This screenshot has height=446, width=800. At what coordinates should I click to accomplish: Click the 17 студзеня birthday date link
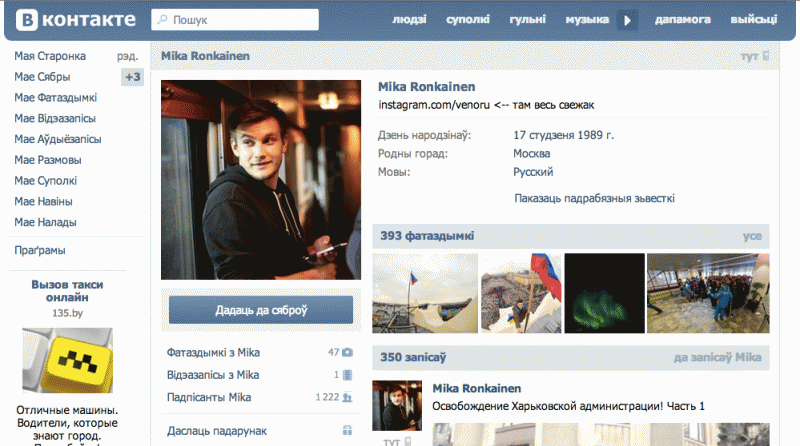point(544,135)
